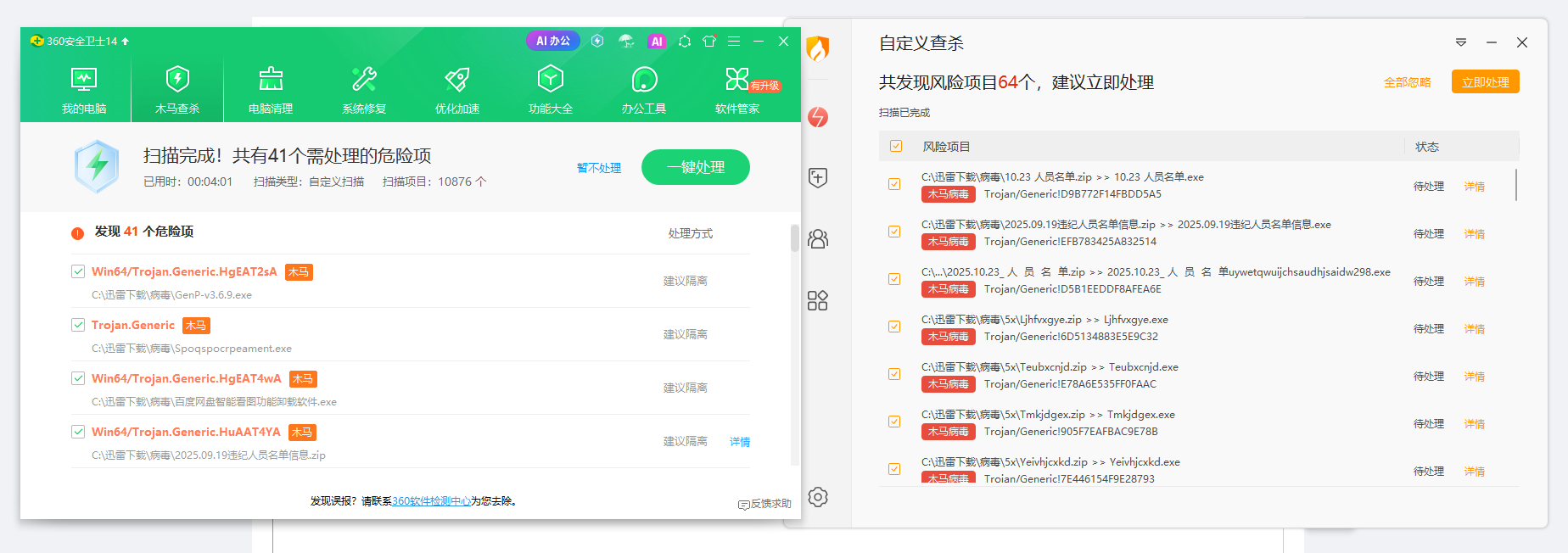Click the 暂不处理 link
1568x553 pixels.
point(599,168)
